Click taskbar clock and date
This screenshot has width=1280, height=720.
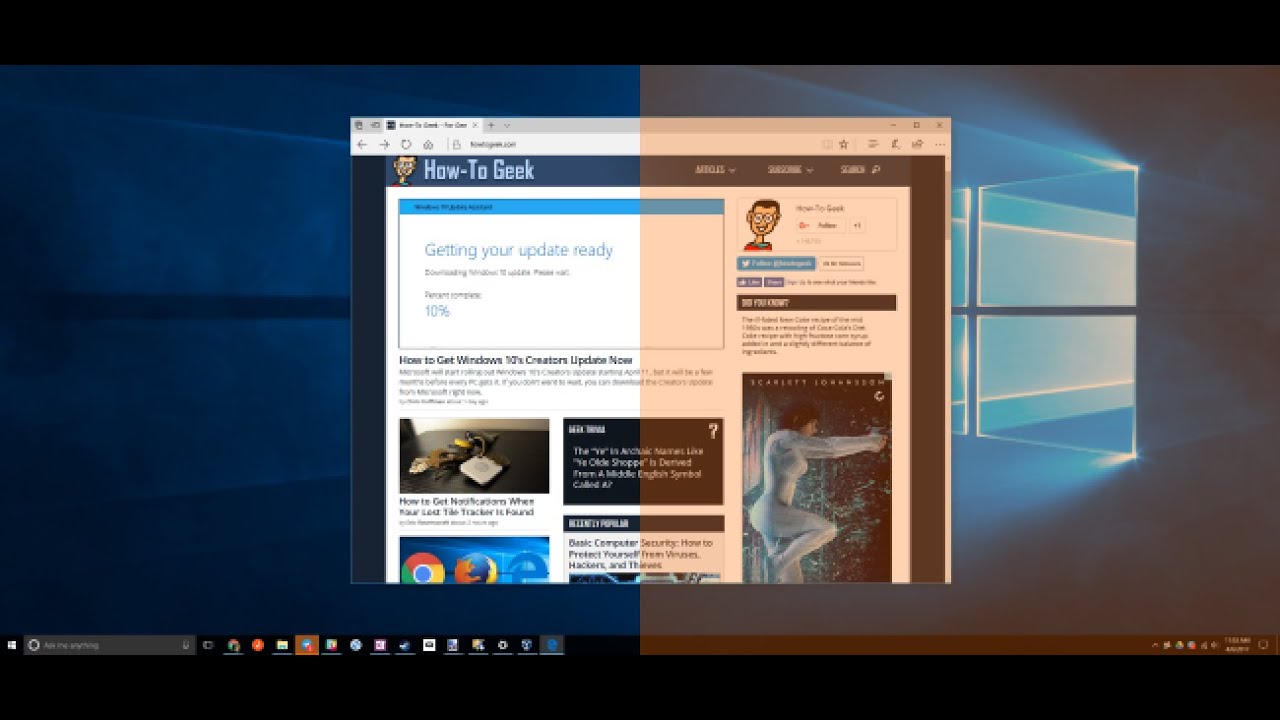(1238, 645)
